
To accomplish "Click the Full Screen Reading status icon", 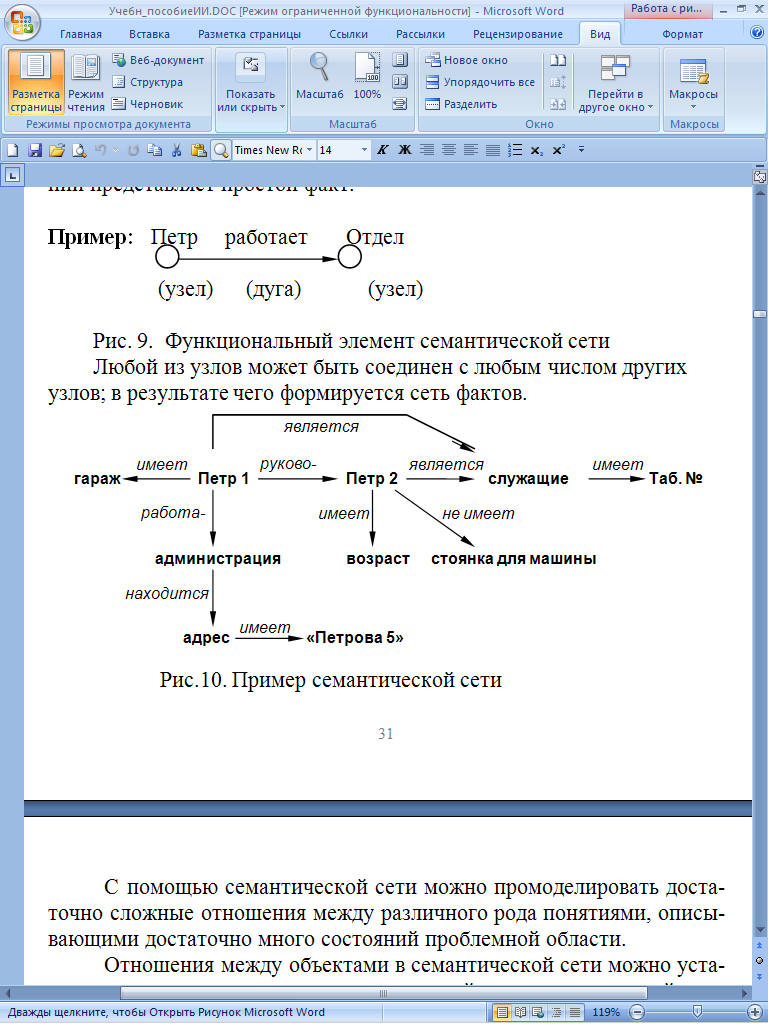I will [520, 1013].
